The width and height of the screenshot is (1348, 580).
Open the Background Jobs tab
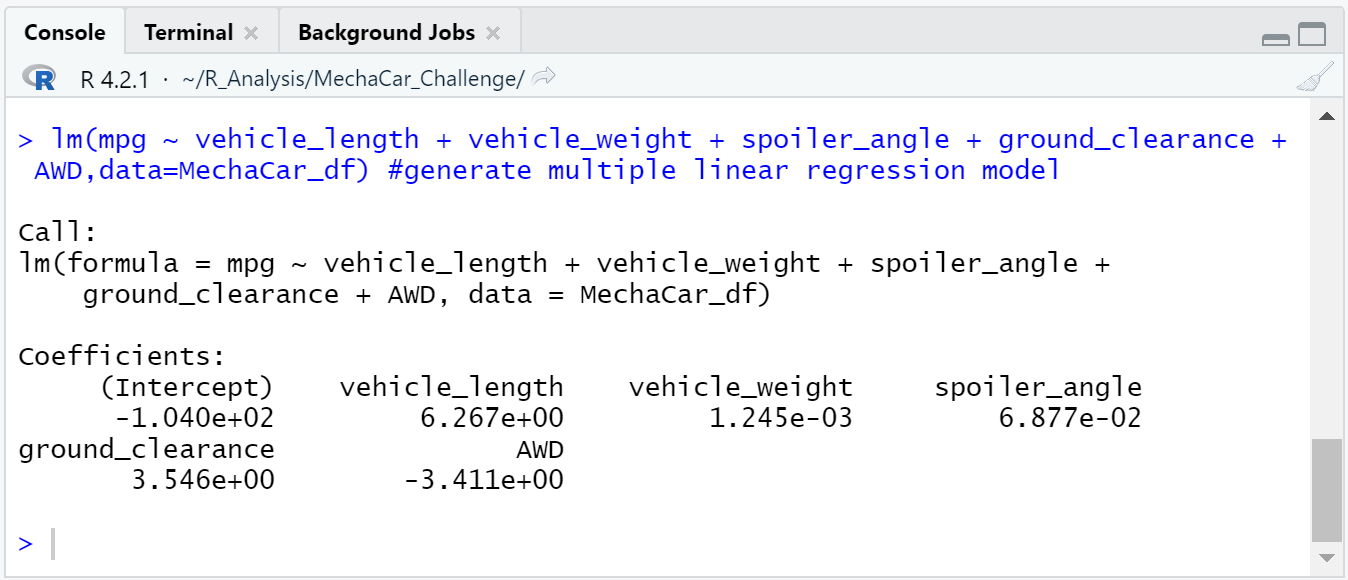(386, 32)
